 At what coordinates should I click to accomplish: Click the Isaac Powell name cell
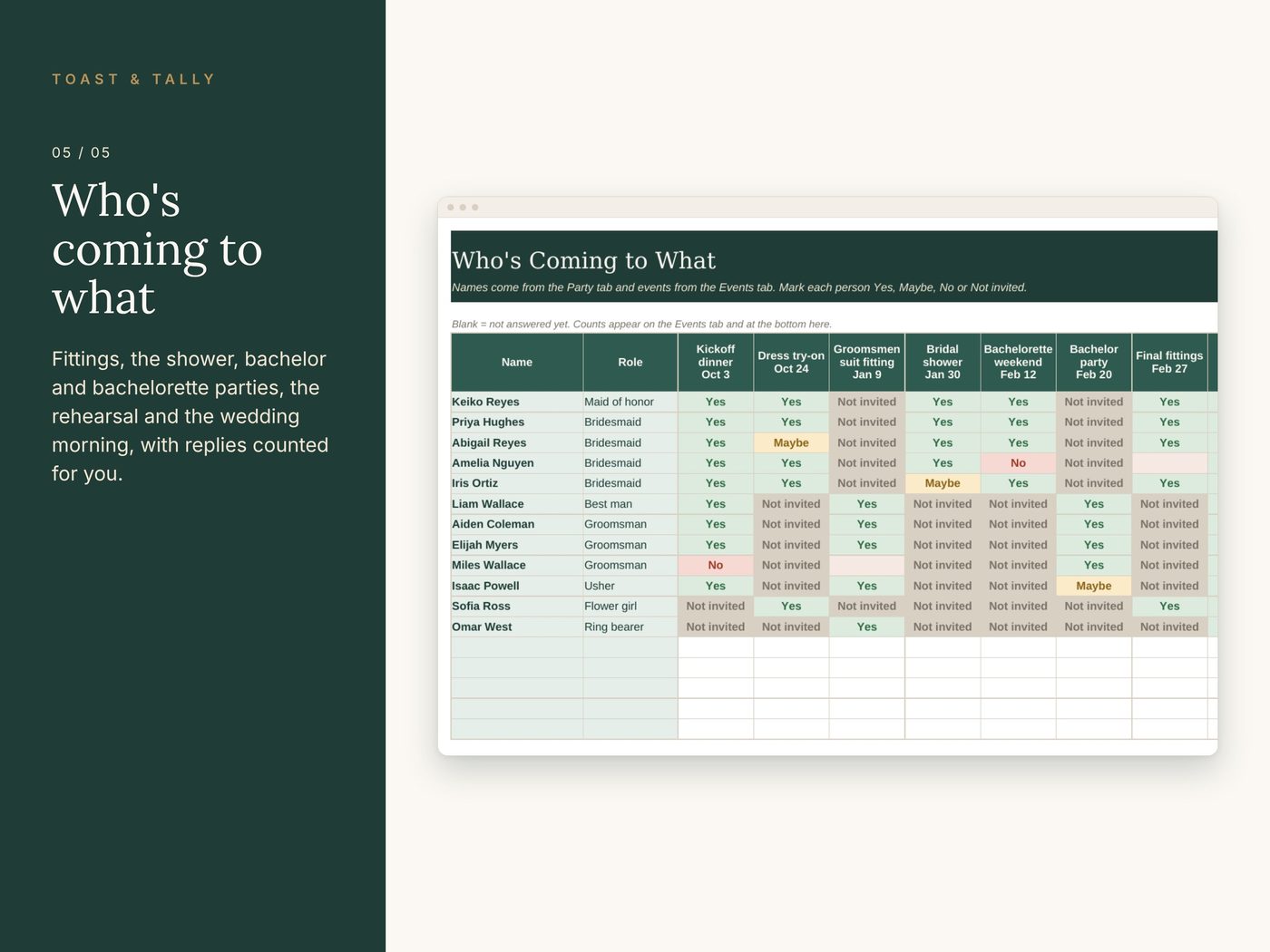pyautogui.click(x=517, y=586)
